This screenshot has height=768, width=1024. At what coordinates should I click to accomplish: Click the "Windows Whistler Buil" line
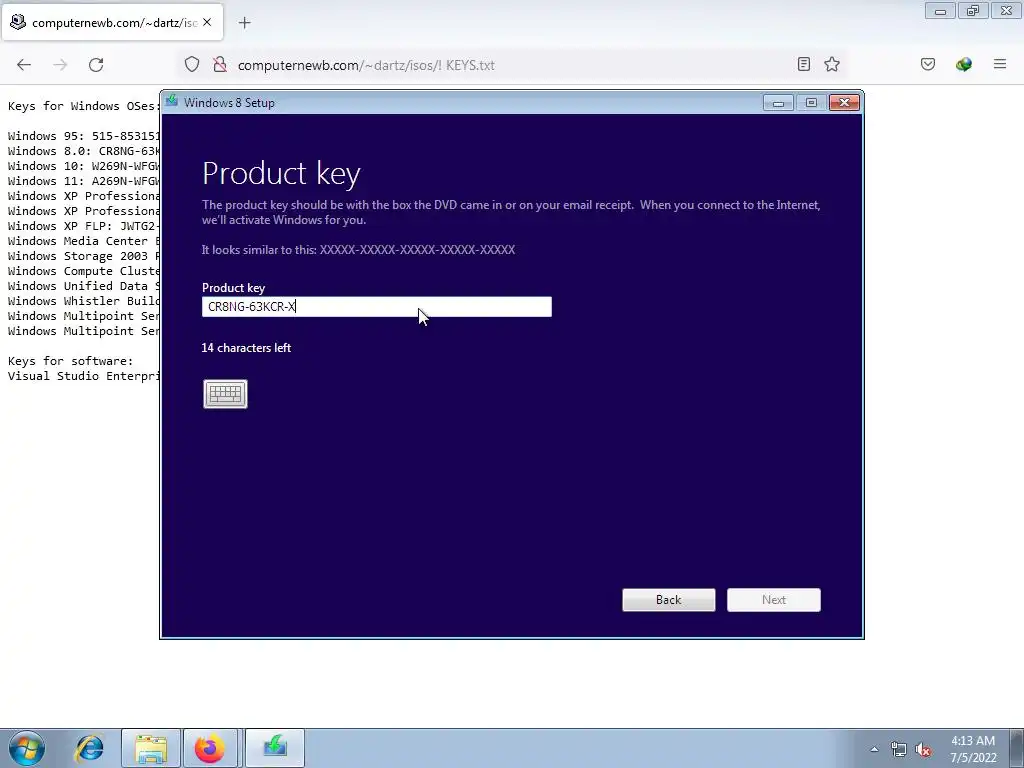tap(84, 301)
